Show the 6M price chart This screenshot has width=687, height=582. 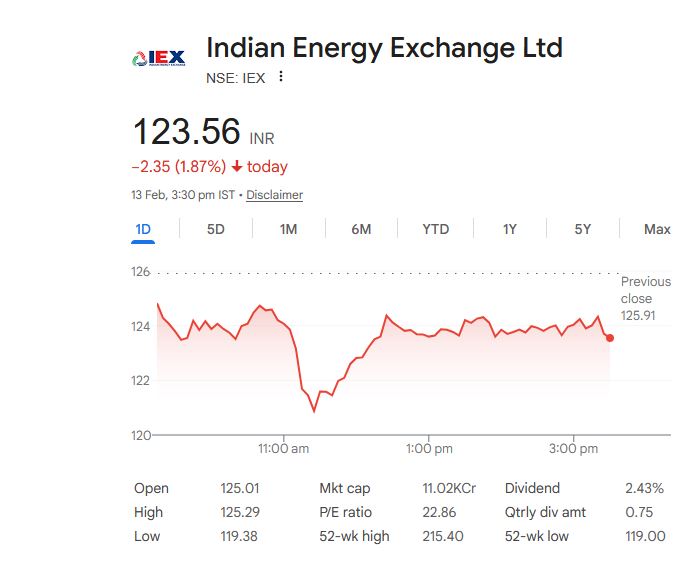(361, 229)
